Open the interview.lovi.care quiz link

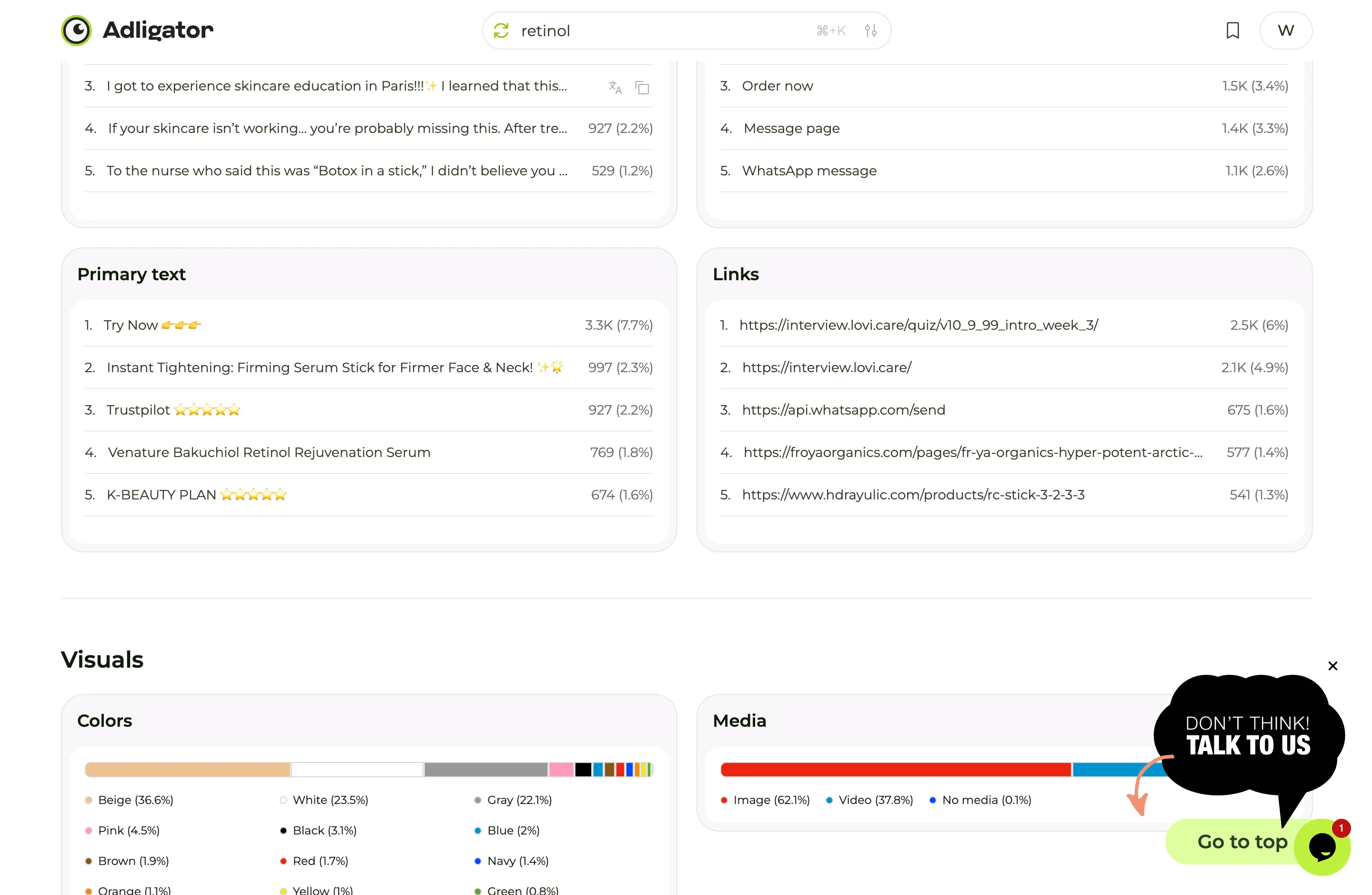click(919, 325)
